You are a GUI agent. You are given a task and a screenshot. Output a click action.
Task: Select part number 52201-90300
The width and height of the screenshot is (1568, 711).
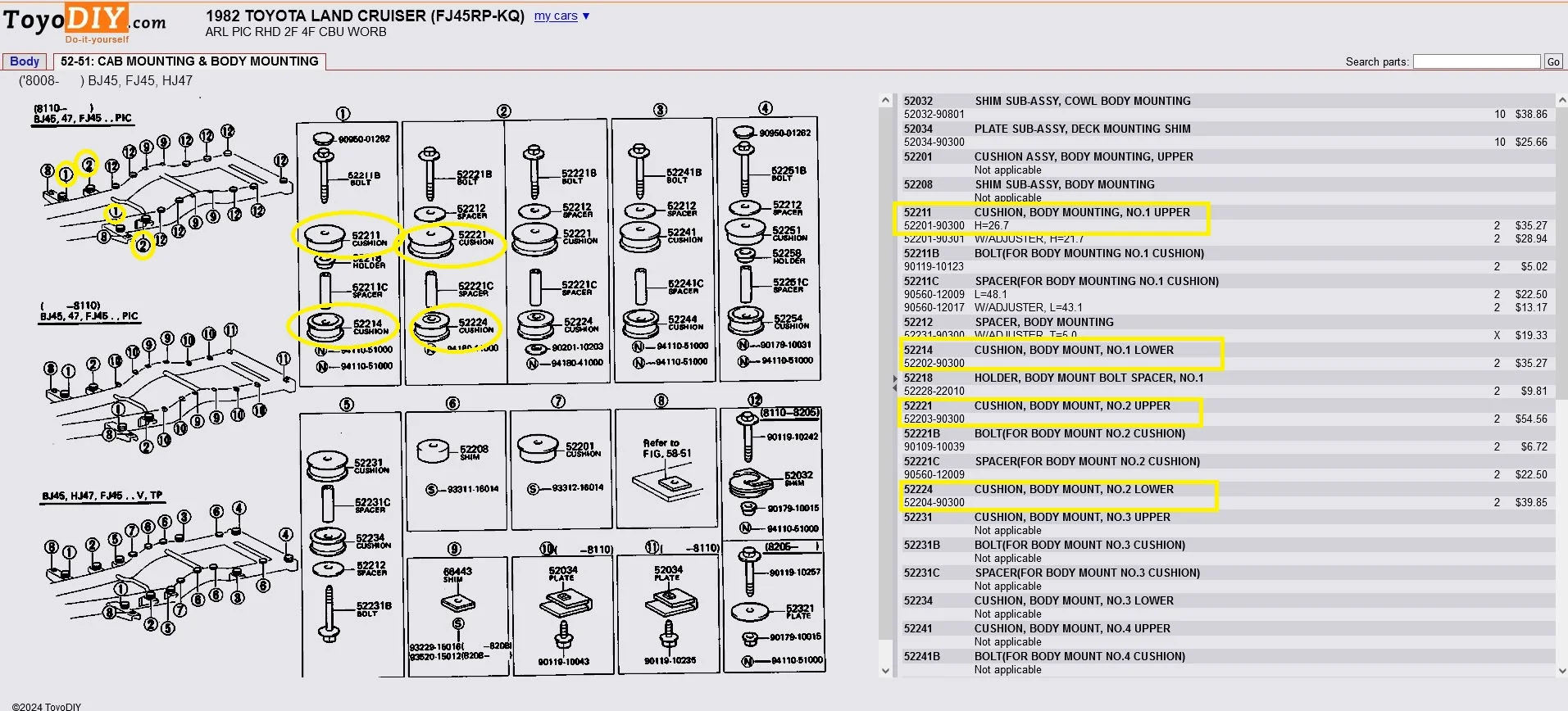click(x=934, y=226)
